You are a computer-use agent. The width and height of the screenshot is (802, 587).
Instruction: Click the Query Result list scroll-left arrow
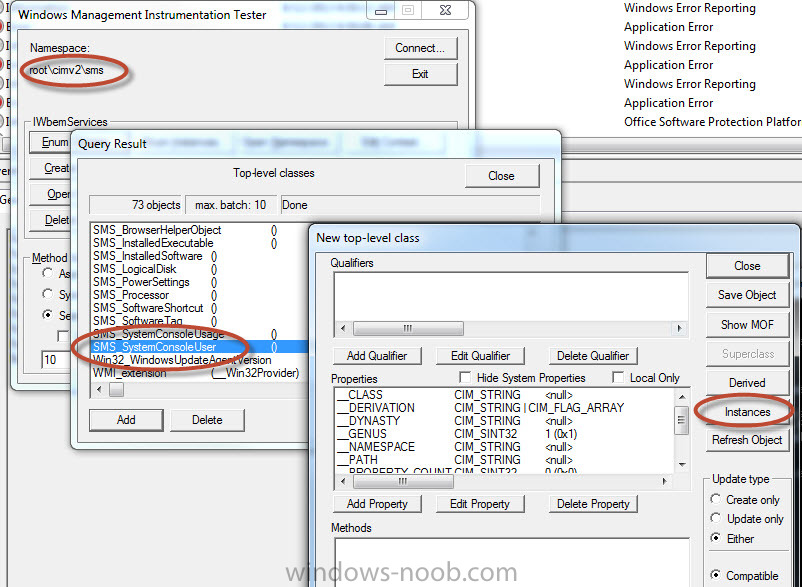[99, 390]
